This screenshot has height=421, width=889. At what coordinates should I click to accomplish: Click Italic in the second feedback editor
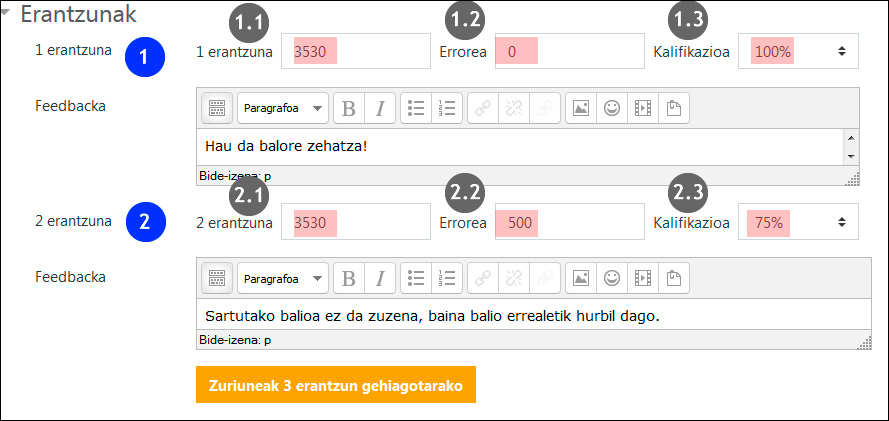[379, 277]
